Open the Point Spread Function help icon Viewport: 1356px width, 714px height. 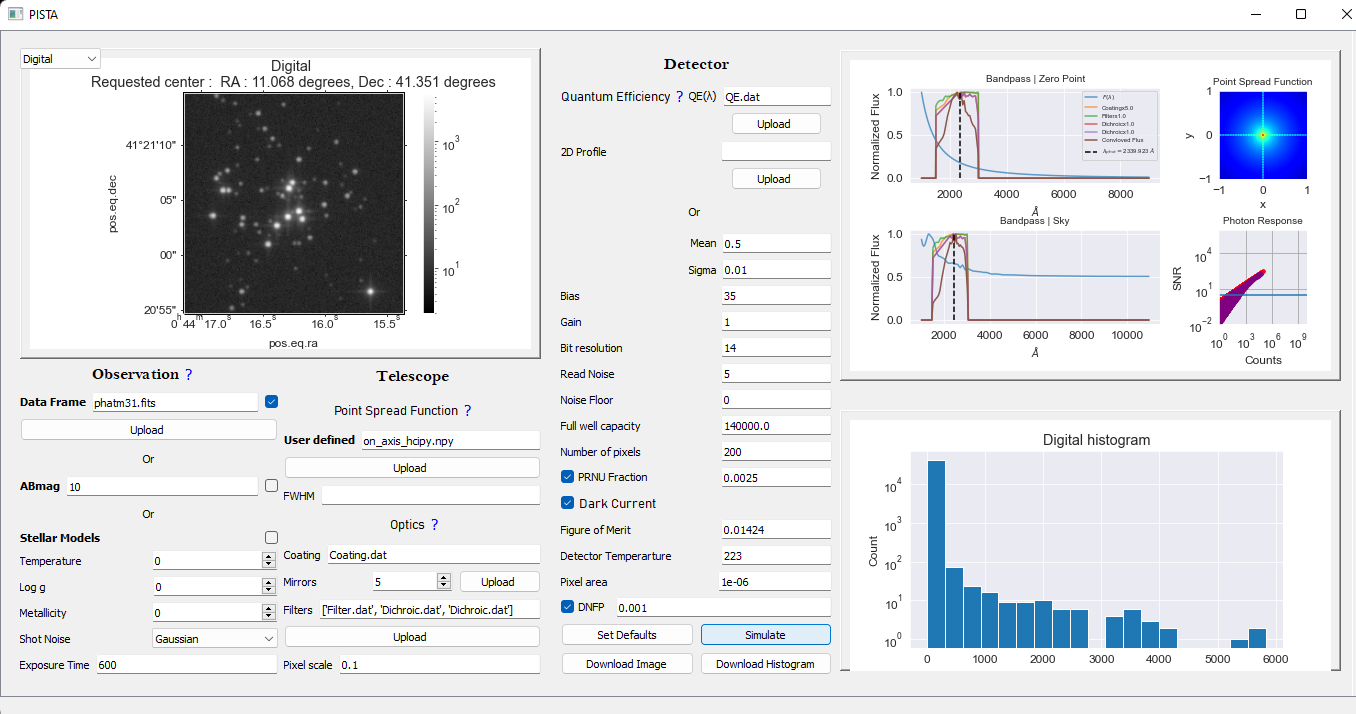click(467, 411)
